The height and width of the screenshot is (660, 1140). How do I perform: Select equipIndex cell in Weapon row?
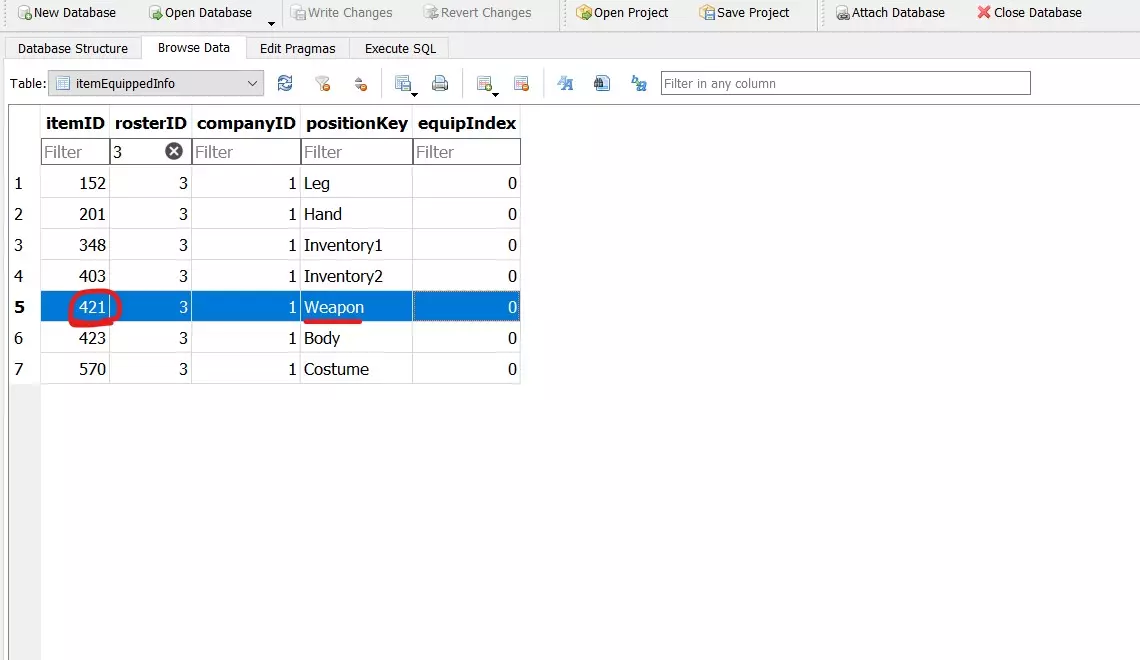point(467,307)
